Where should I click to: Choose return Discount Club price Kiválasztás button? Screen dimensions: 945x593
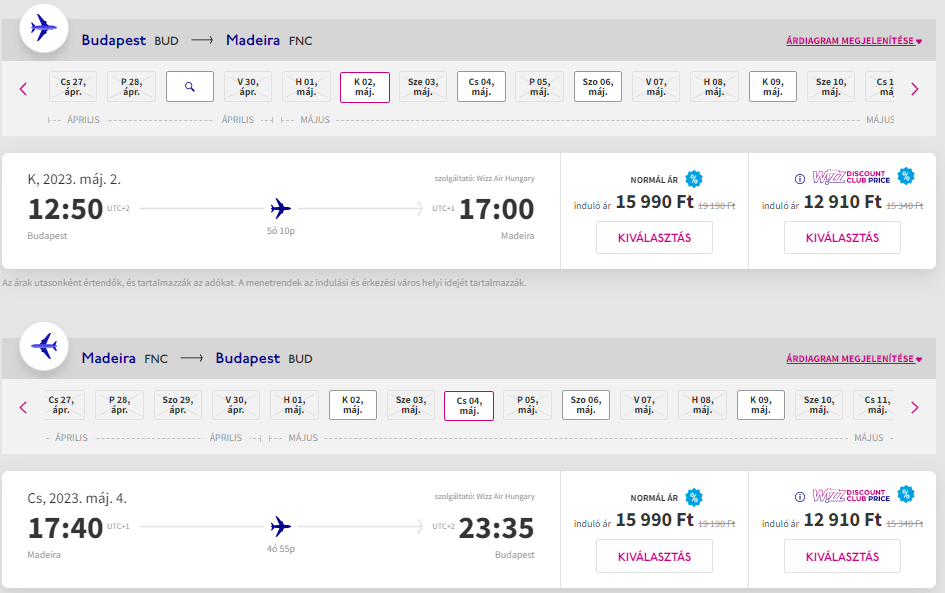click(x=842, y=556)
